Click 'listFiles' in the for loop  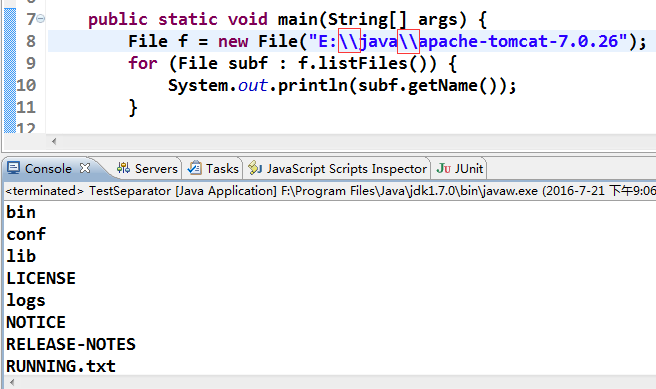[363, 64]
